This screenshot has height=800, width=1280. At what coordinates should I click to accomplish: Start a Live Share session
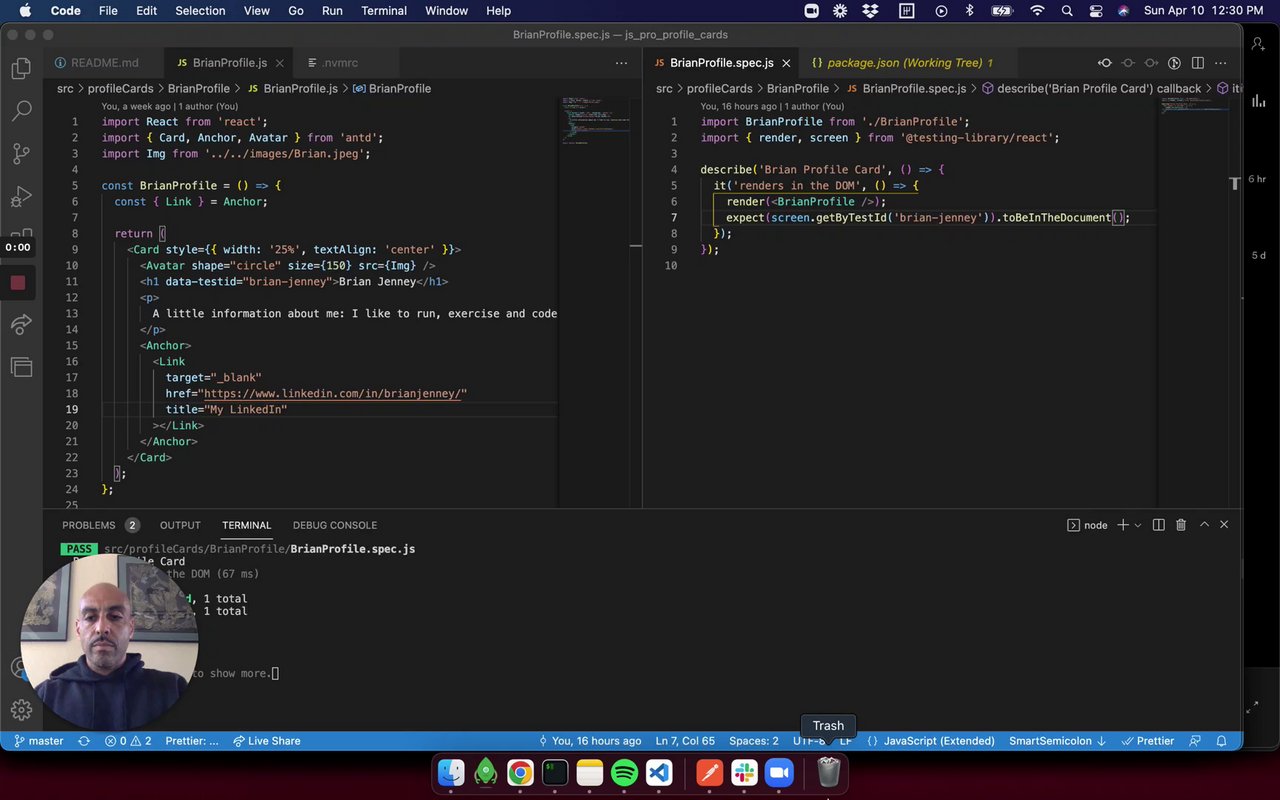(x=266, y=741)
